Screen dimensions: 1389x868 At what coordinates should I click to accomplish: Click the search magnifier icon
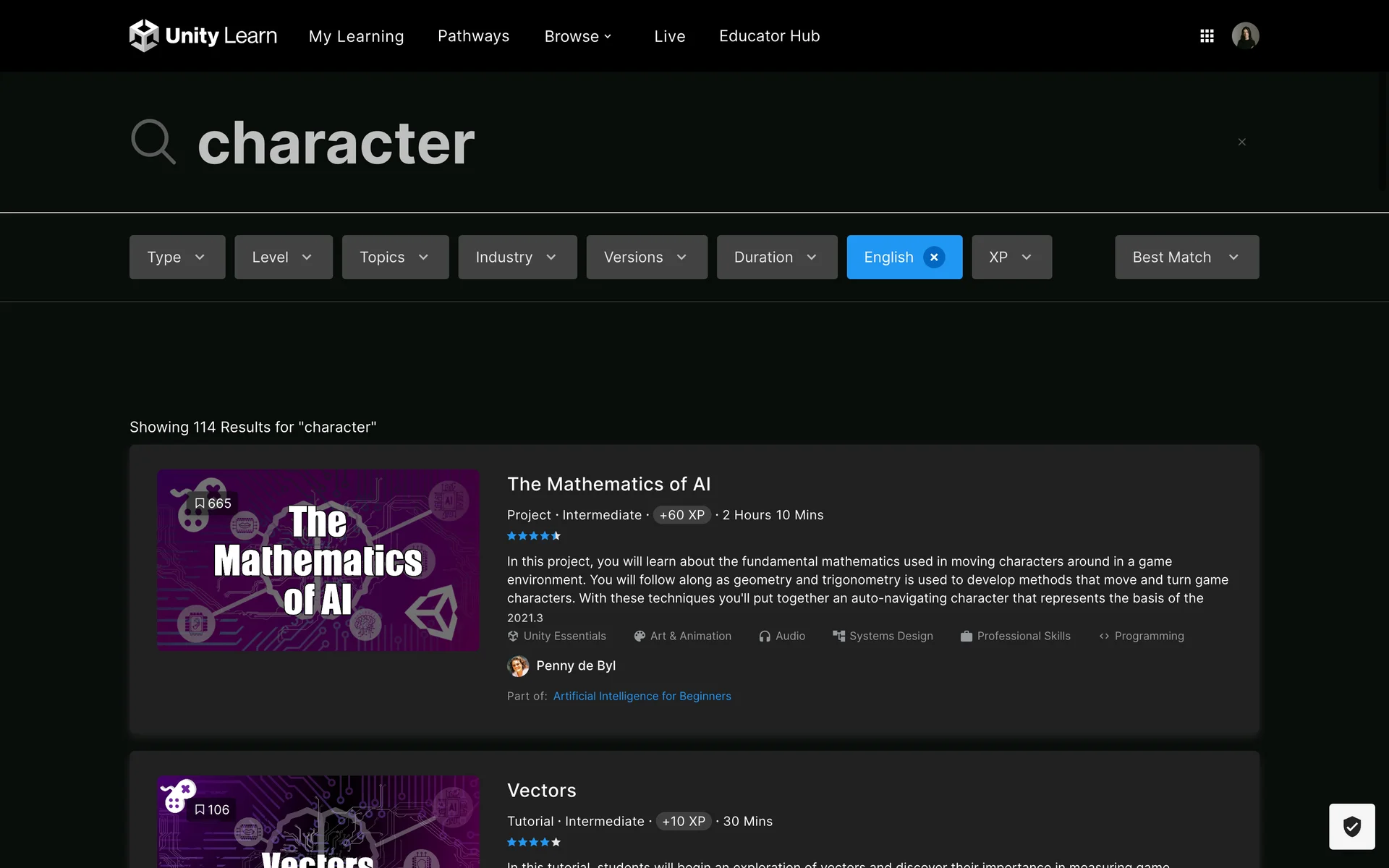153,142
